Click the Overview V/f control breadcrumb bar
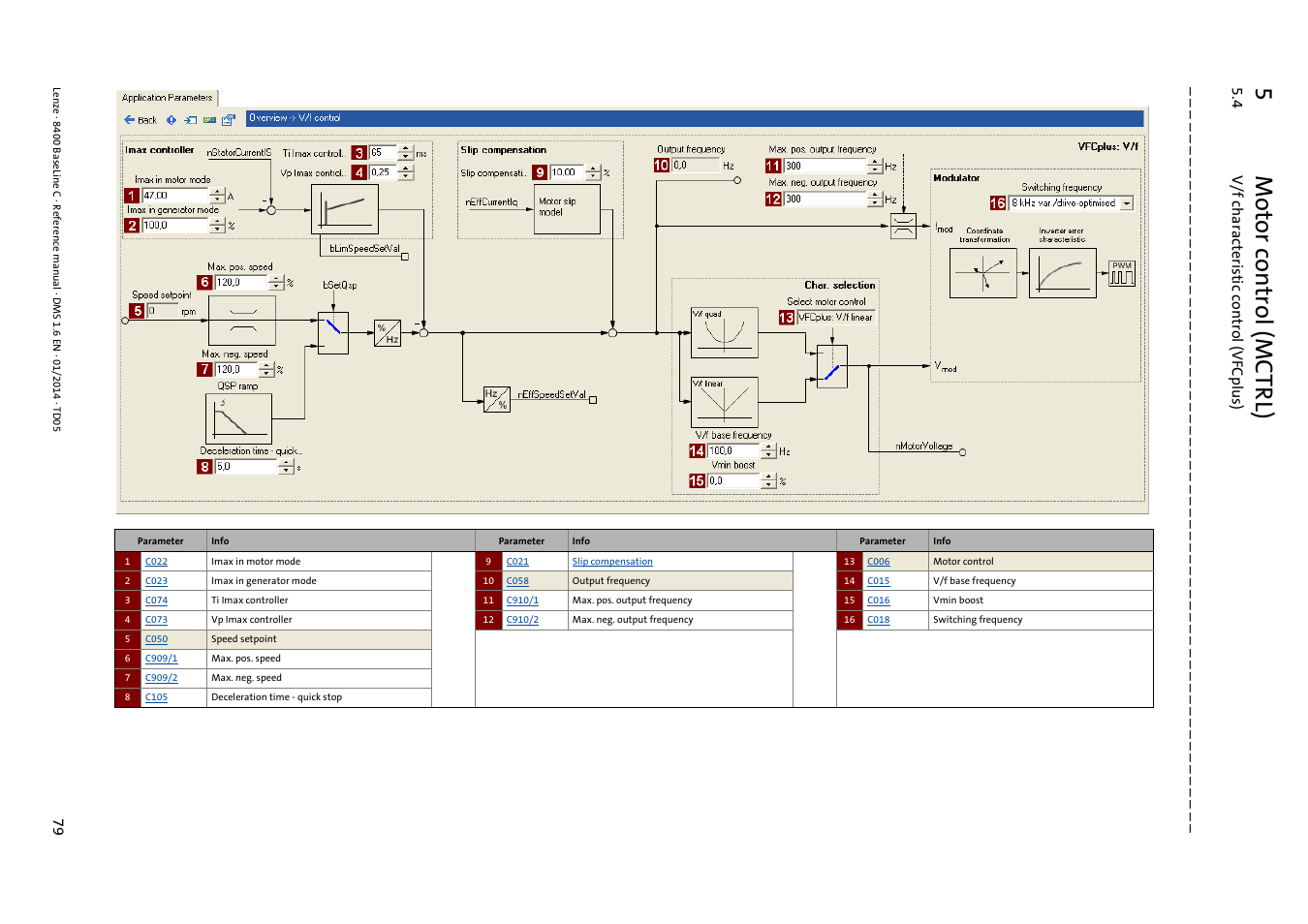The height and width of the screenshot is (924, 1308). pos(695,118)
